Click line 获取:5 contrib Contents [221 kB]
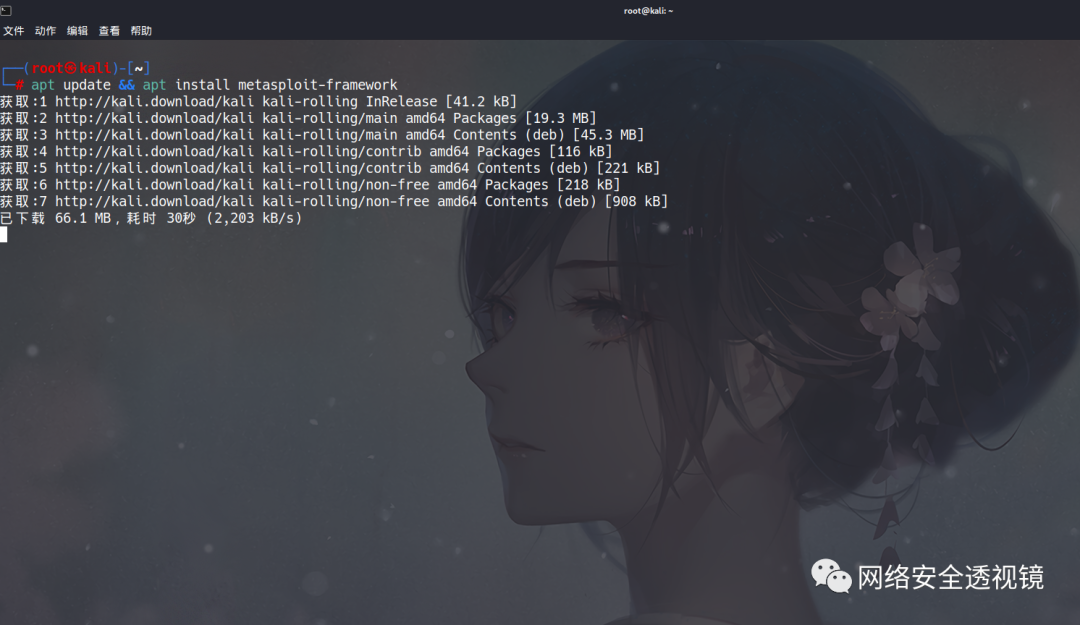 click(330, 168)
